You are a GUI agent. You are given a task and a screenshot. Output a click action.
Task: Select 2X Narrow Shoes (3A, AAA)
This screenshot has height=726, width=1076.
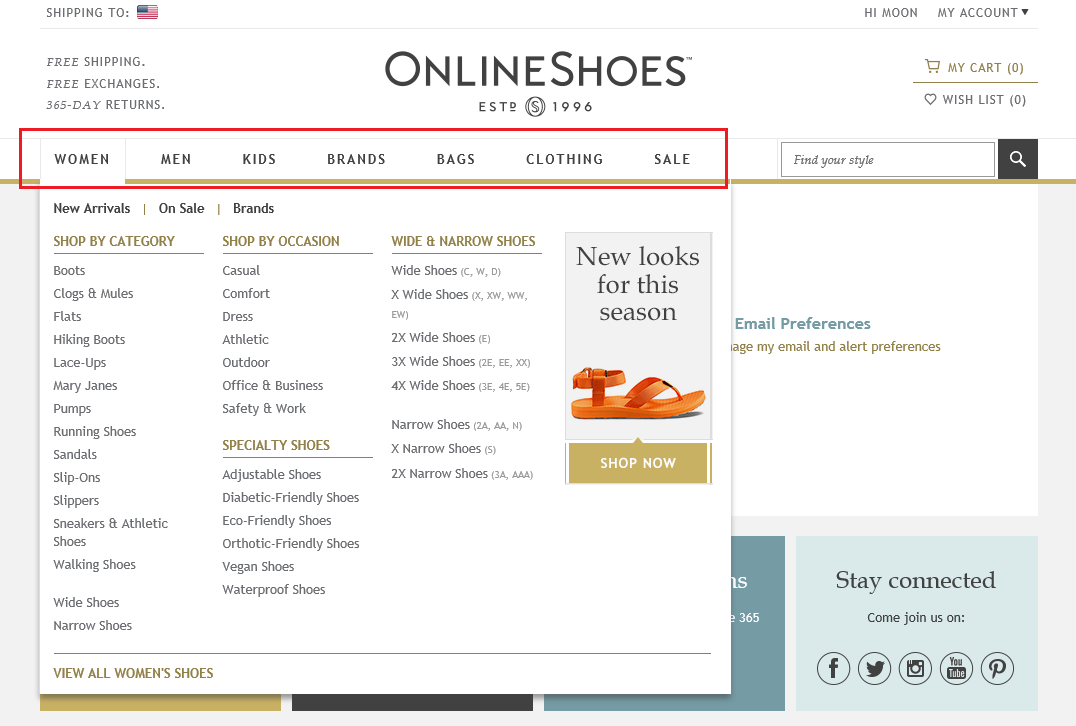click(x=462, y=473)
